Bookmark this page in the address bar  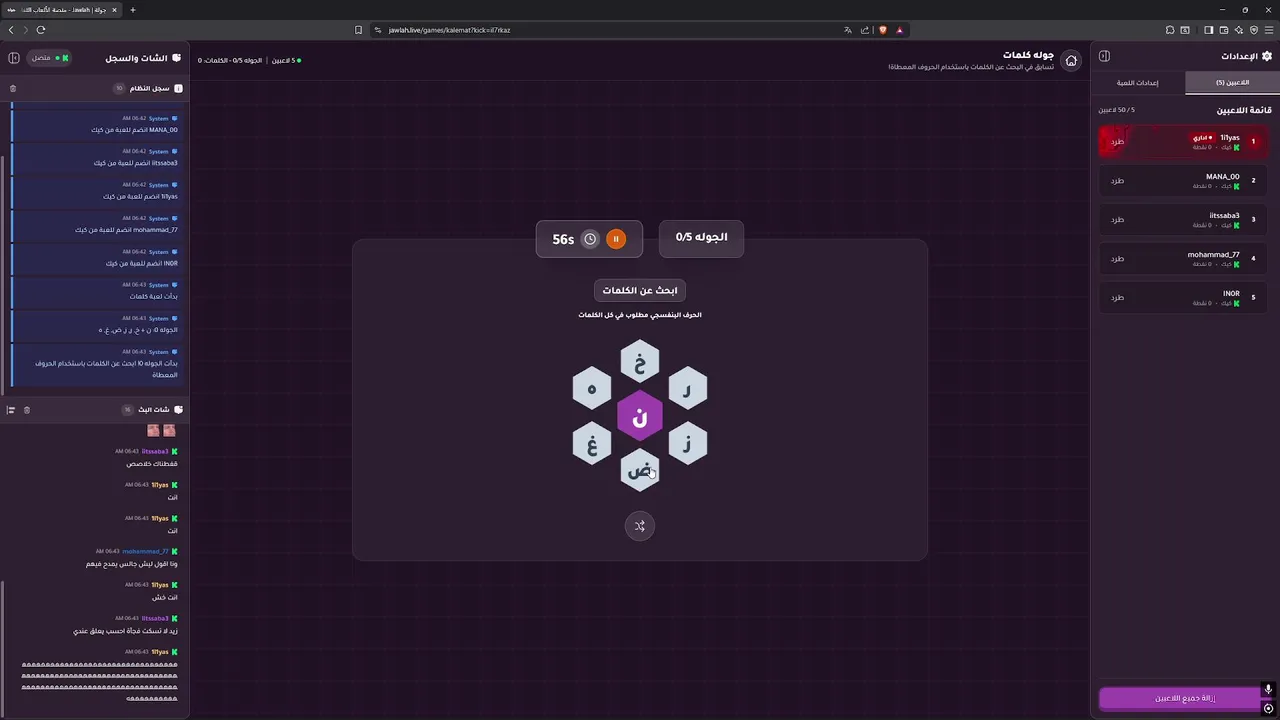359,30
